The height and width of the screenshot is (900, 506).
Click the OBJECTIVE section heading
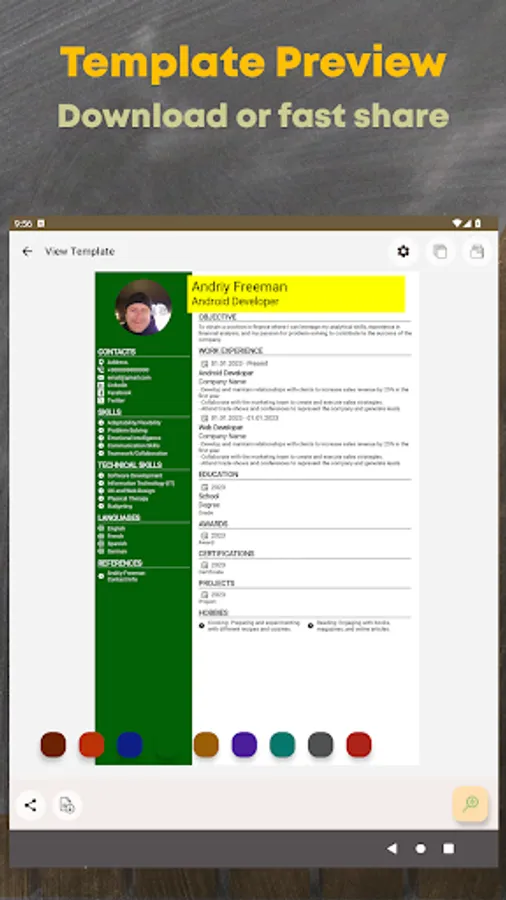(217, 317)
